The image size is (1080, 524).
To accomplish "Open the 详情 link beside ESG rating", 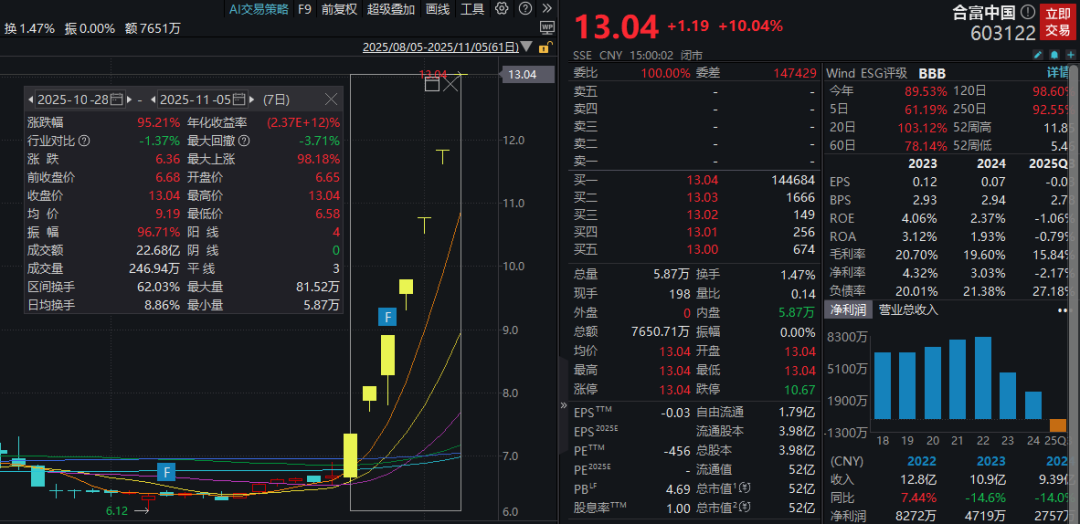I will (x=1060, y=73).
